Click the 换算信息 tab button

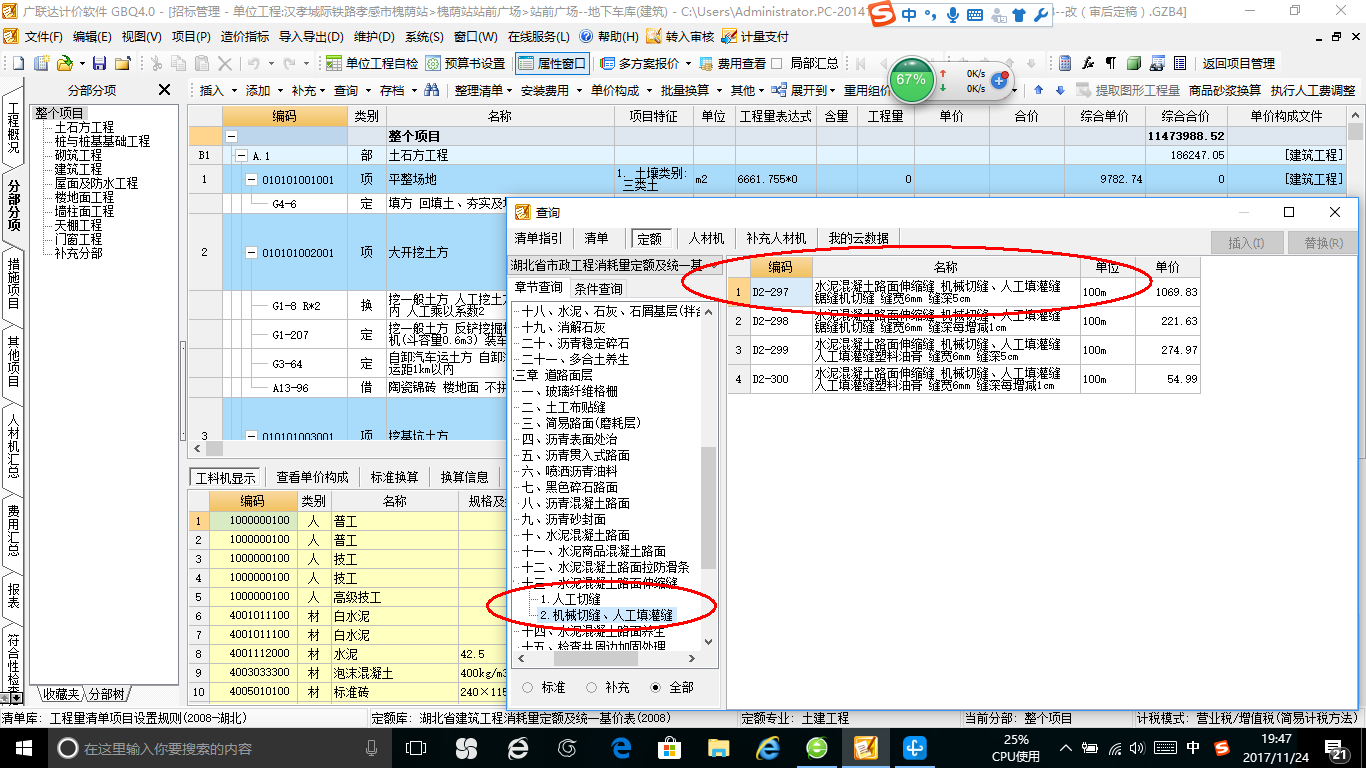(465, 477)
